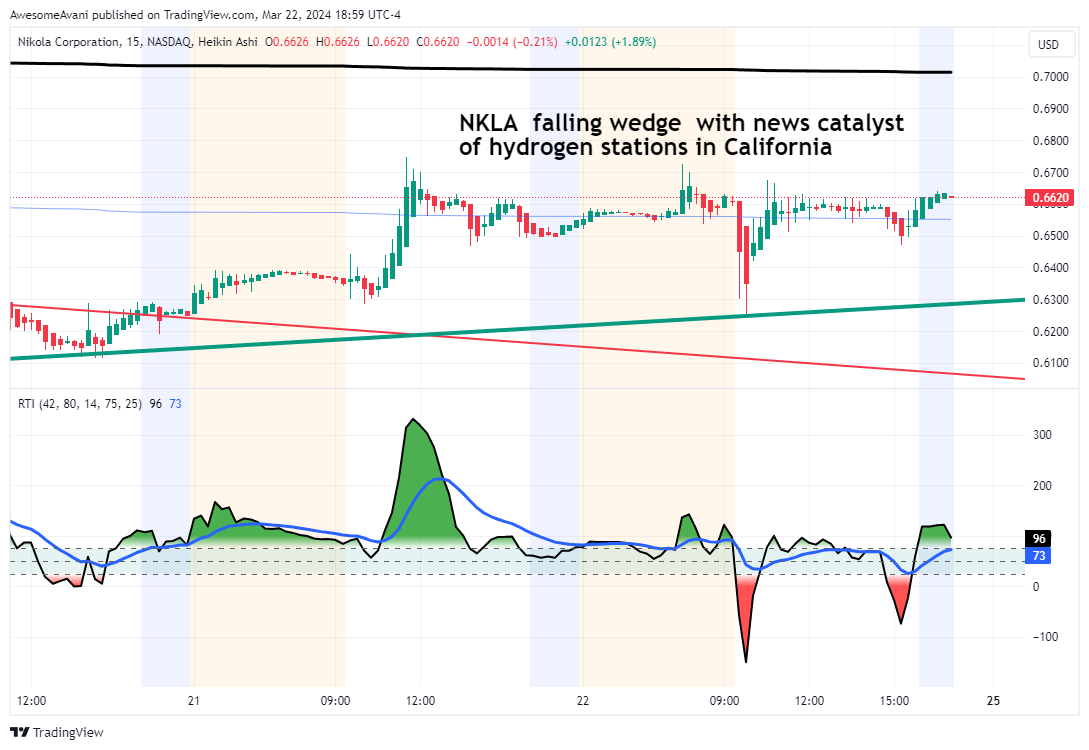
Task: Click the 0.6300 price axis label
Action: pos(1051,299)
